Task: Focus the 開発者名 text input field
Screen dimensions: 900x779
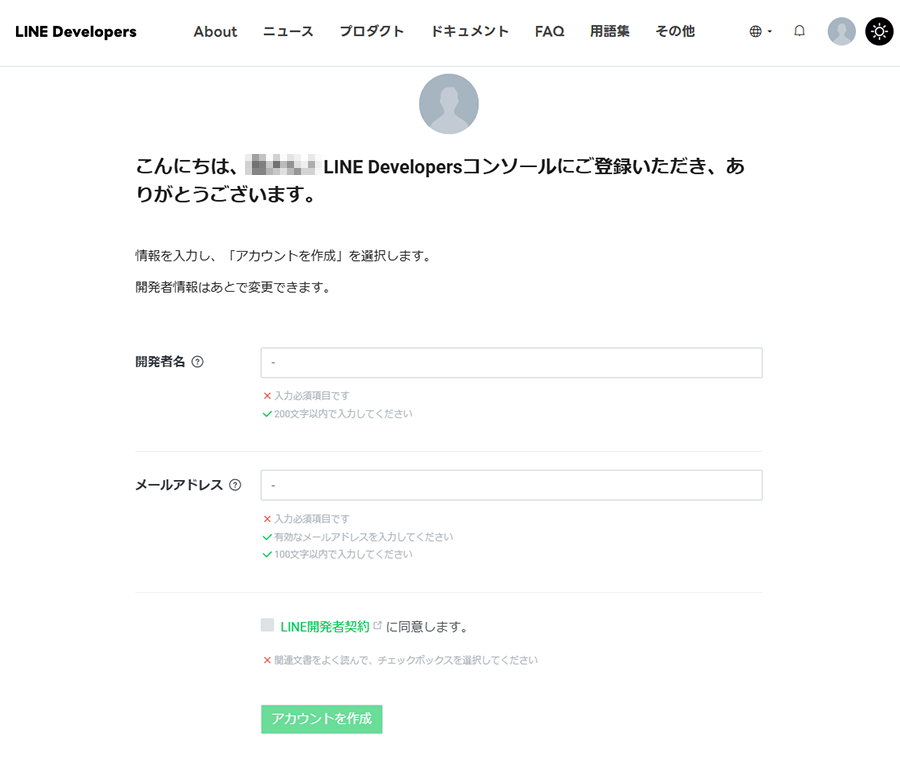Action: pos(511,363)
